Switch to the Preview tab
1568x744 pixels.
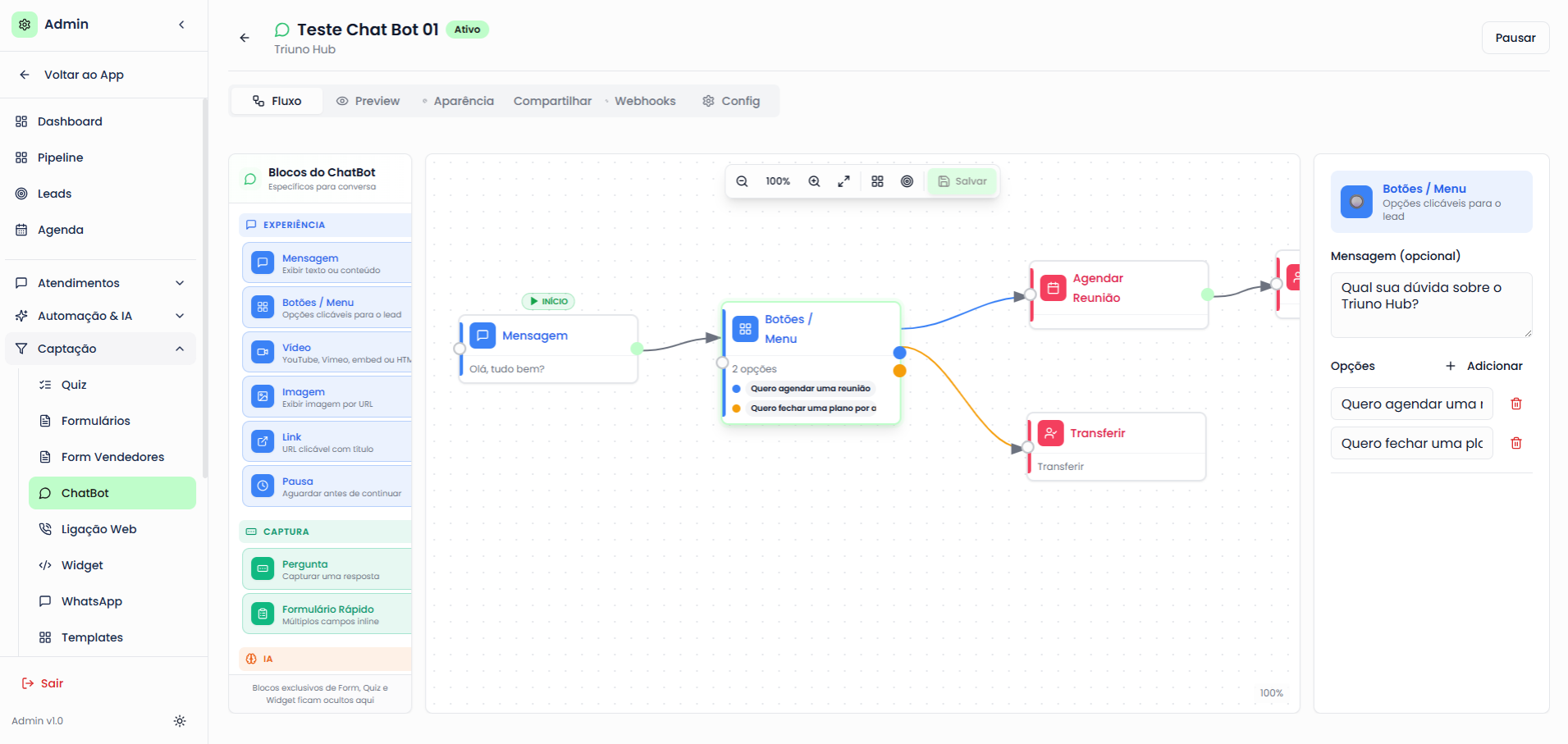tap(368, 101)
